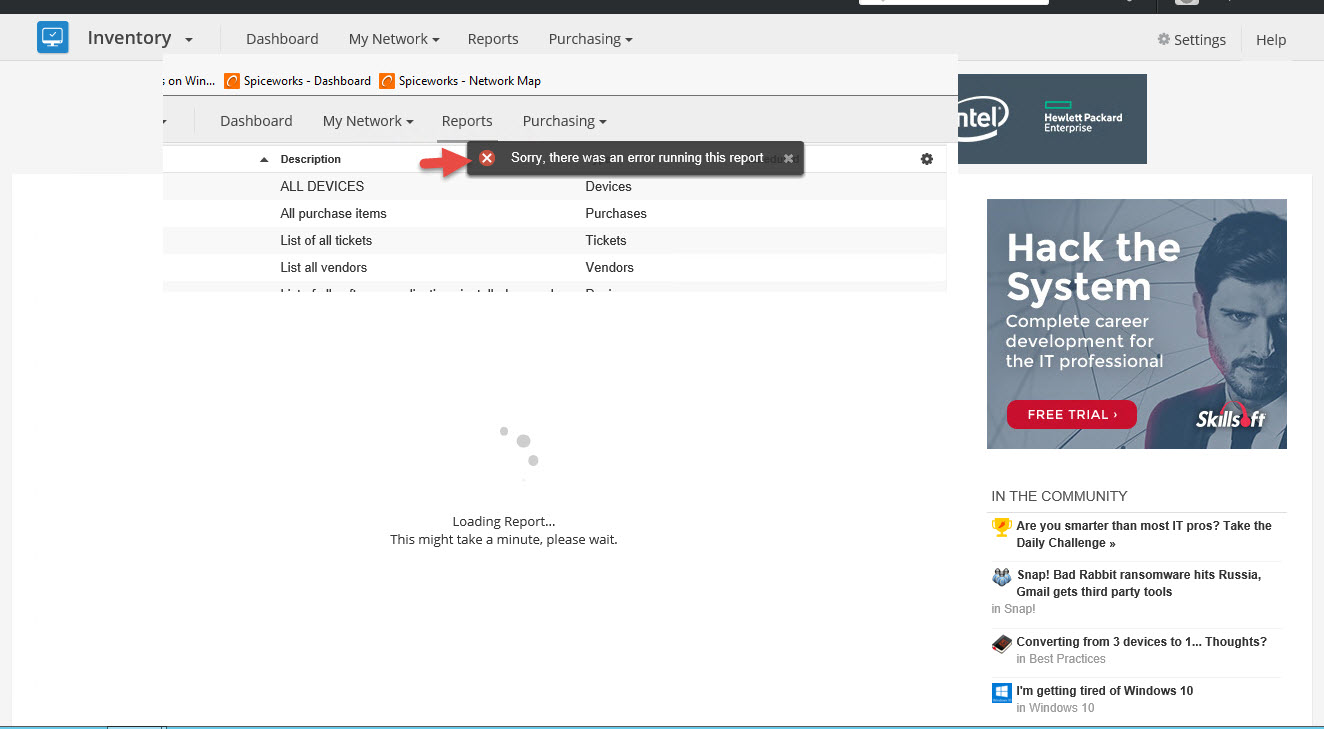Click the Snap! community post icon

[1001, 577]
